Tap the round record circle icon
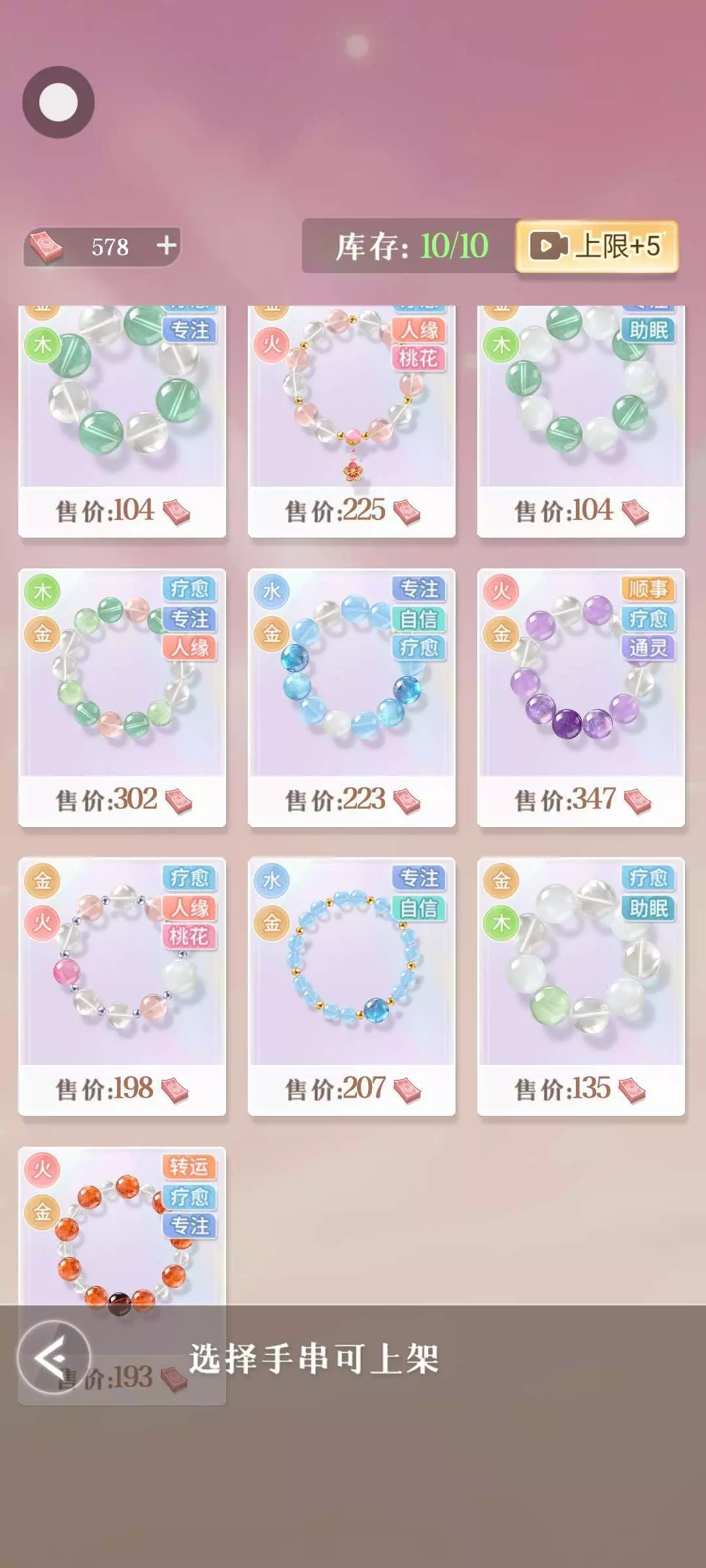This screenshot has height=1568, width=706. 59,102
